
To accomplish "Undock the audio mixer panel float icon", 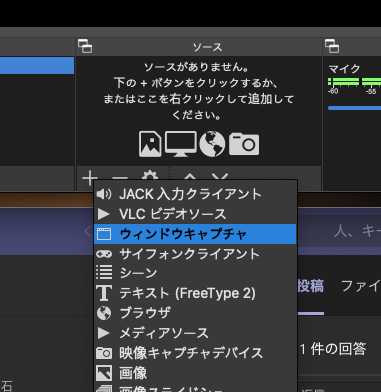I will pos(332,46).
